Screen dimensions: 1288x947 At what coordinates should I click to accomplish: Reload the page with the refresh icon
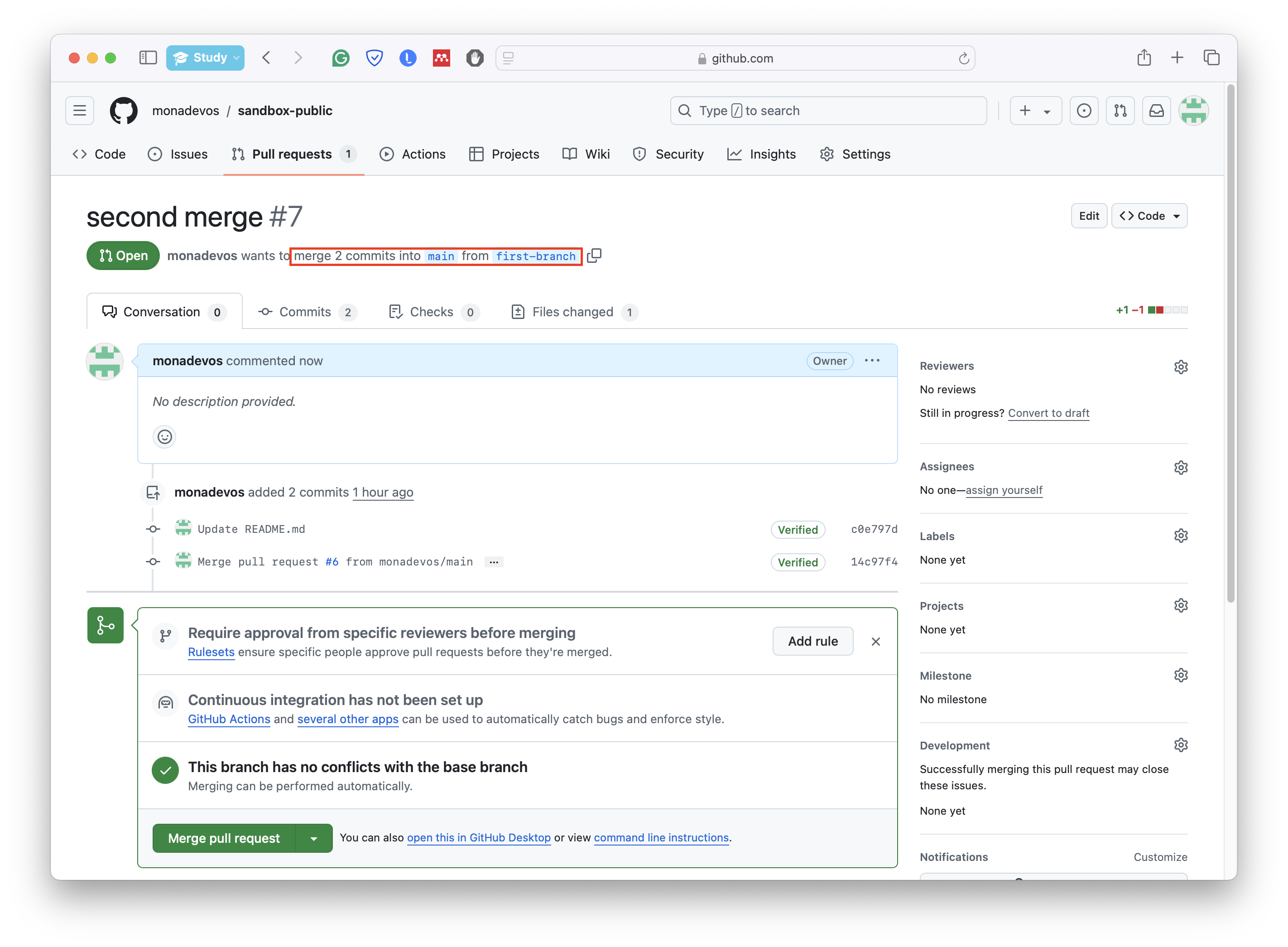(x=964, y=58)
